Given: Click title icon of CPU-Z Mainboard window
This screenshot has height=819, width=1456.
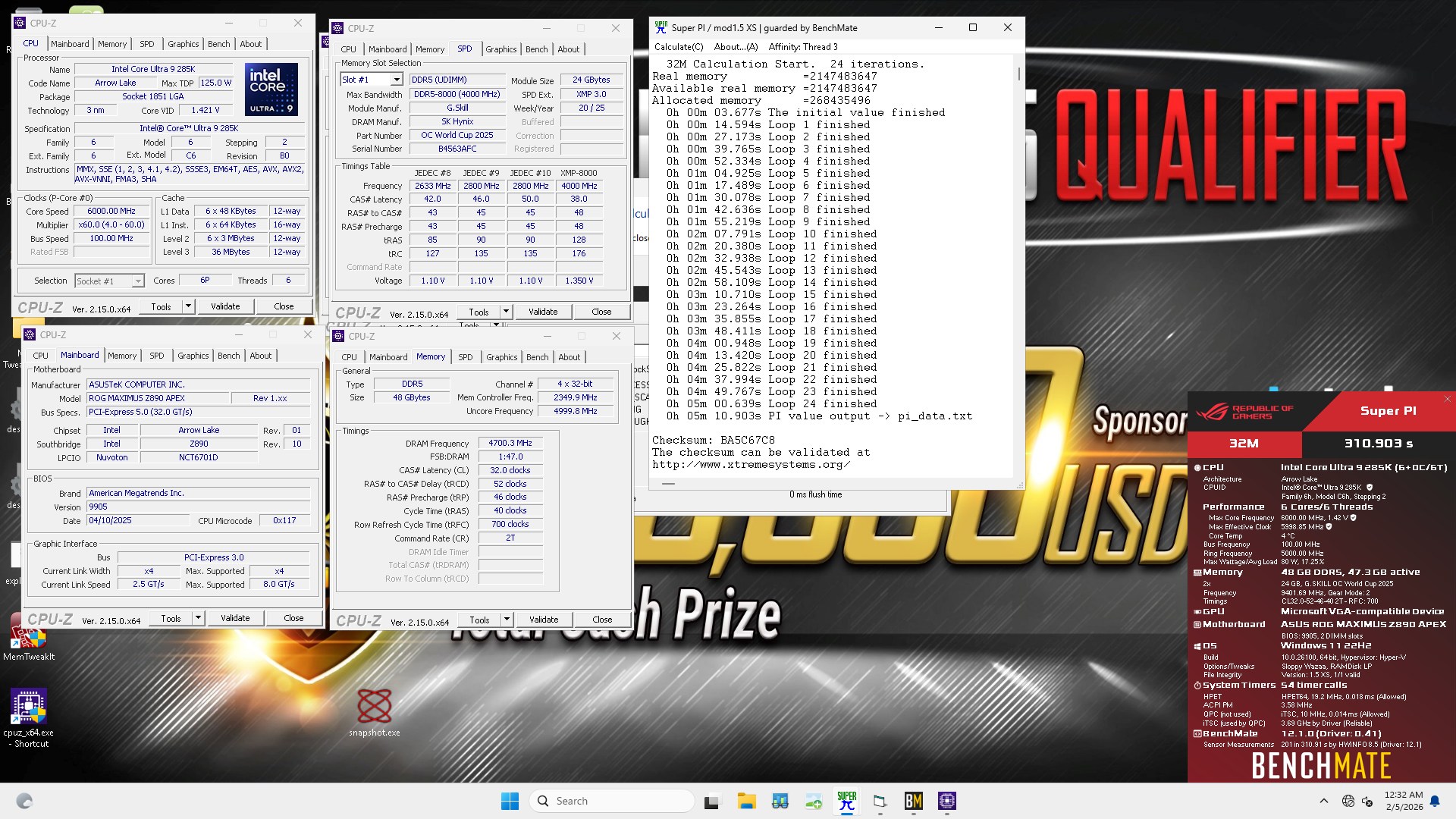Looking at the screenshot, I should click(30, 334).
